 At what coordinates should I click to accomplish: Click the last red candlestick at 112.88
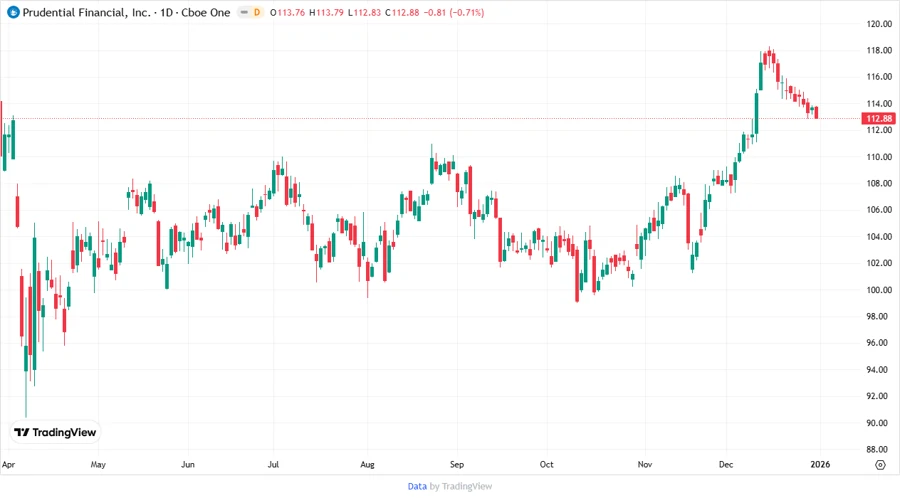[x=816, y=112]
